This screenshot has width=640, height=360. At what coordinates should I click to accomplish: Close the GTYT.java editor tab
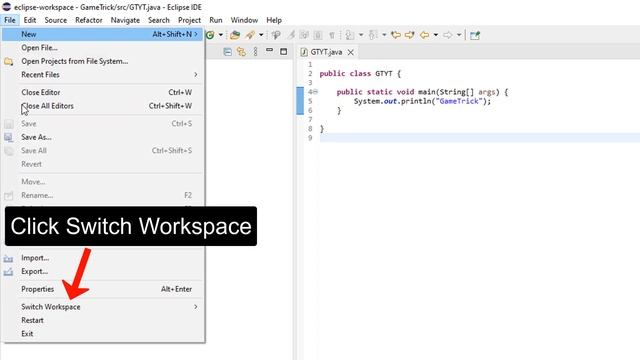point(351,52)
